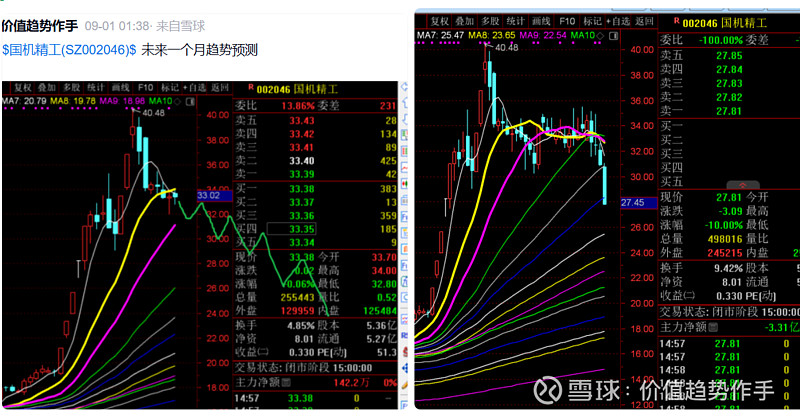Click the stock title 002046 国机精工 in the right chart

pyautogui.click(x=725, y=23)
